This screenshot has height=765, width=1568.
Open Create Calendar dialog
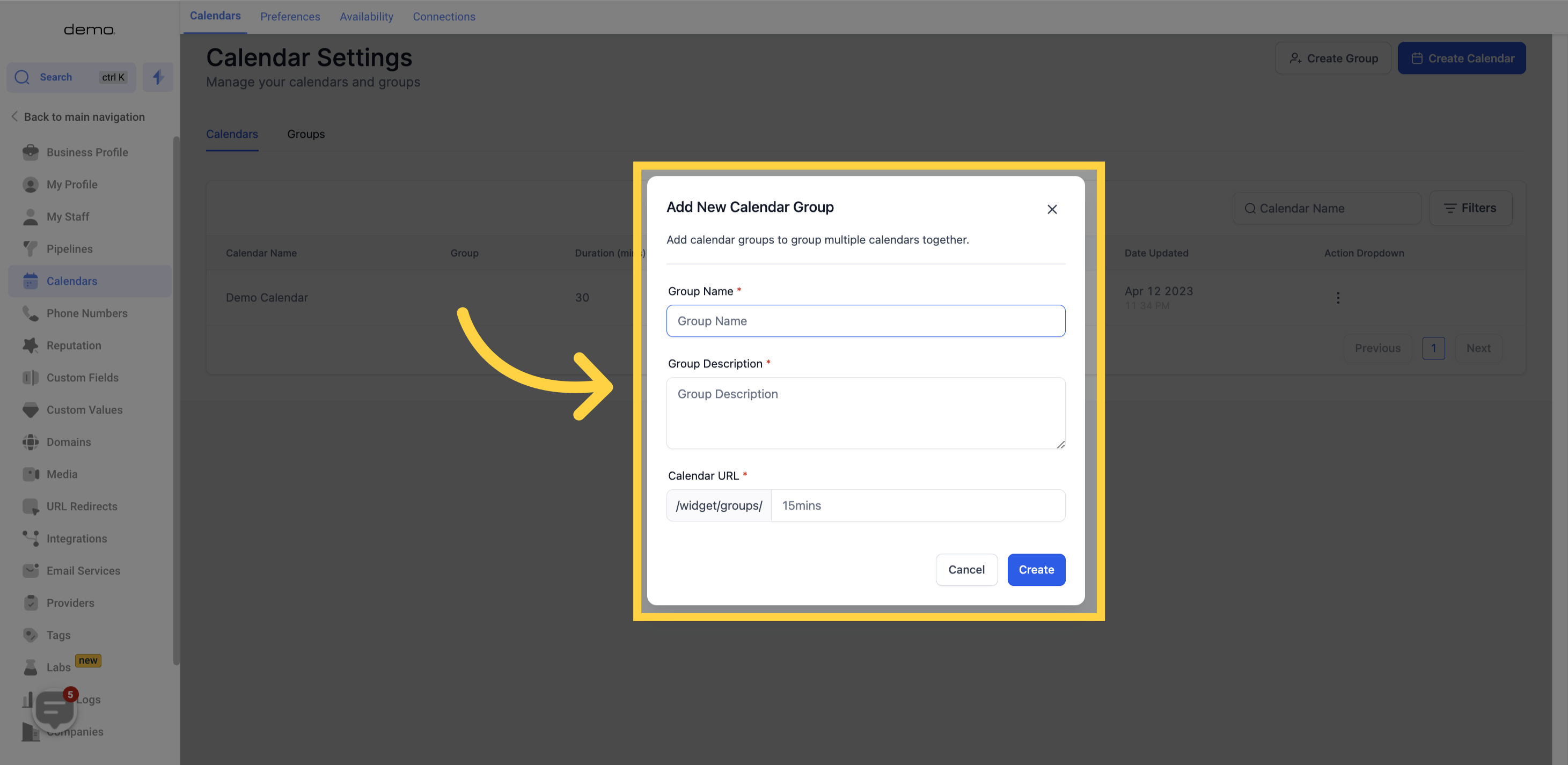1463,58
